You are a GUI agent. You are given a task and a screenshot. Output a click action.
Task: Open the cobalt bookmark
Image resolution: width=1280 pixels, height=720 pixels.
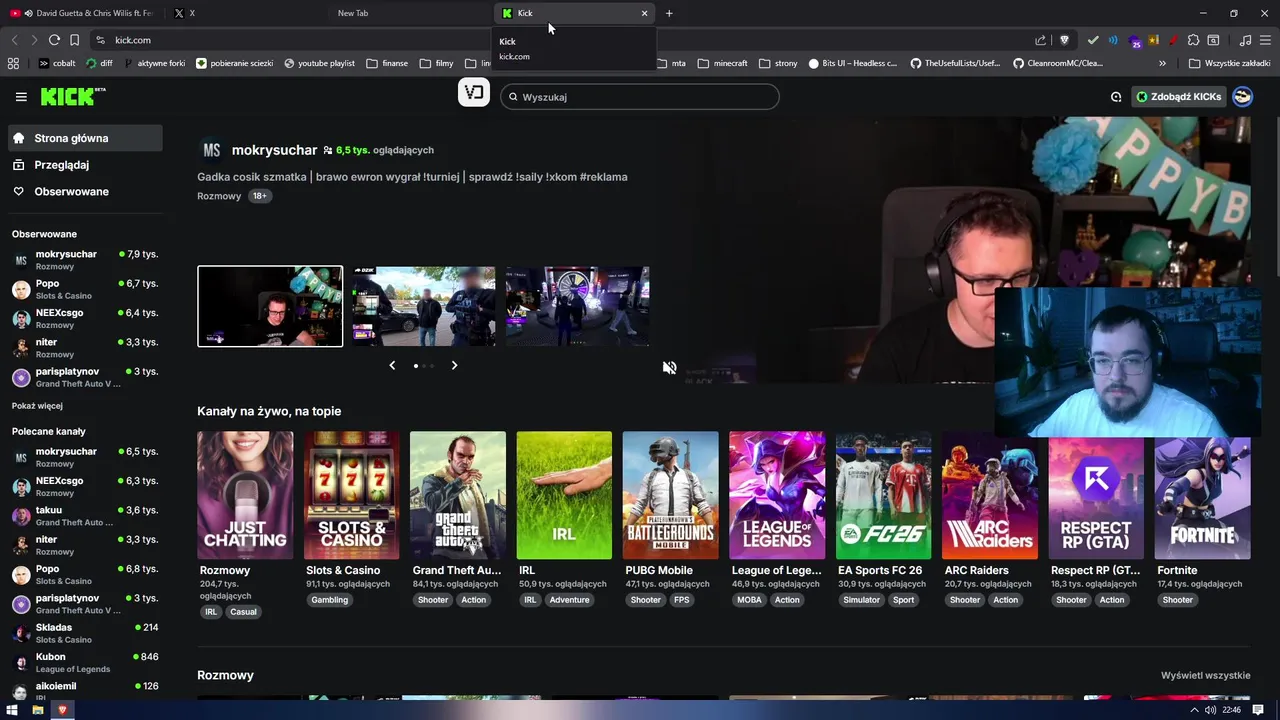click(x=57, y=63)
